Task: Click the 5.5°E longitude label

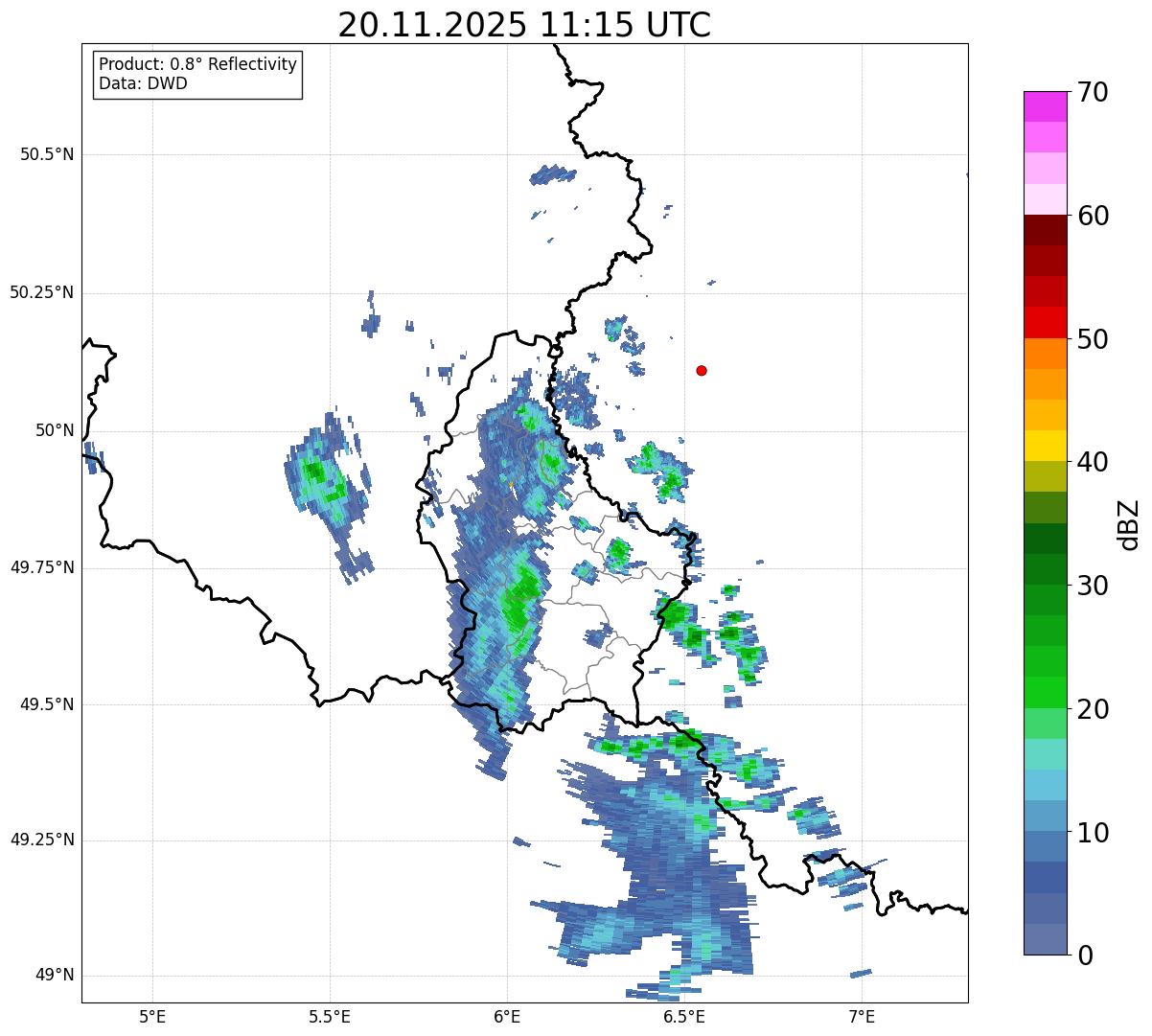Action: [330, 1016]
